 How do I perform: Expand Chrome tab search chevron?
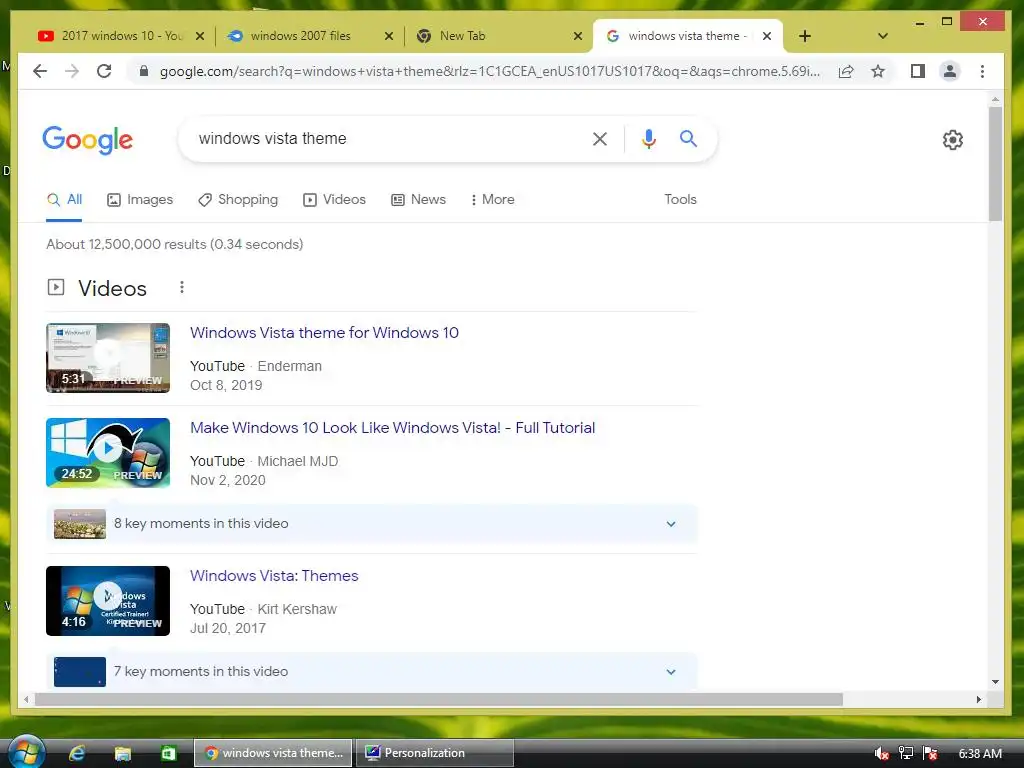(x=882, y=36)
